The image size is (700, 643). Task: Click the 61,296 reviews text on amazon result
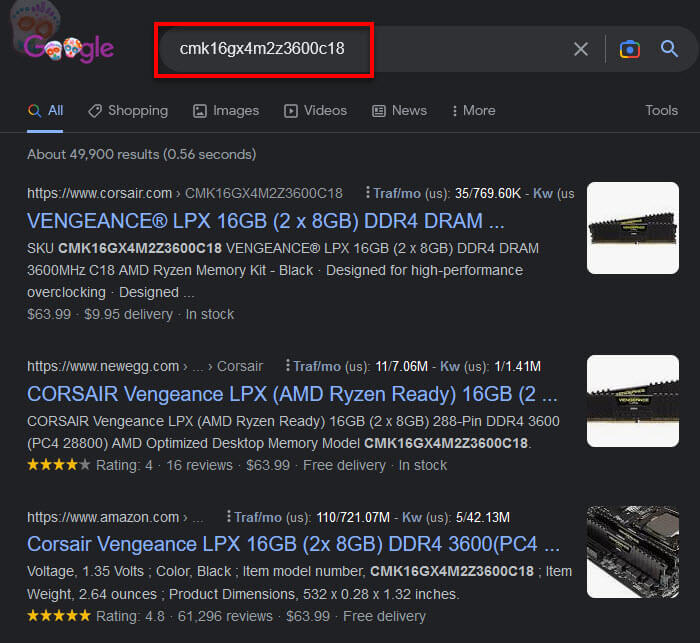(225, 616)
